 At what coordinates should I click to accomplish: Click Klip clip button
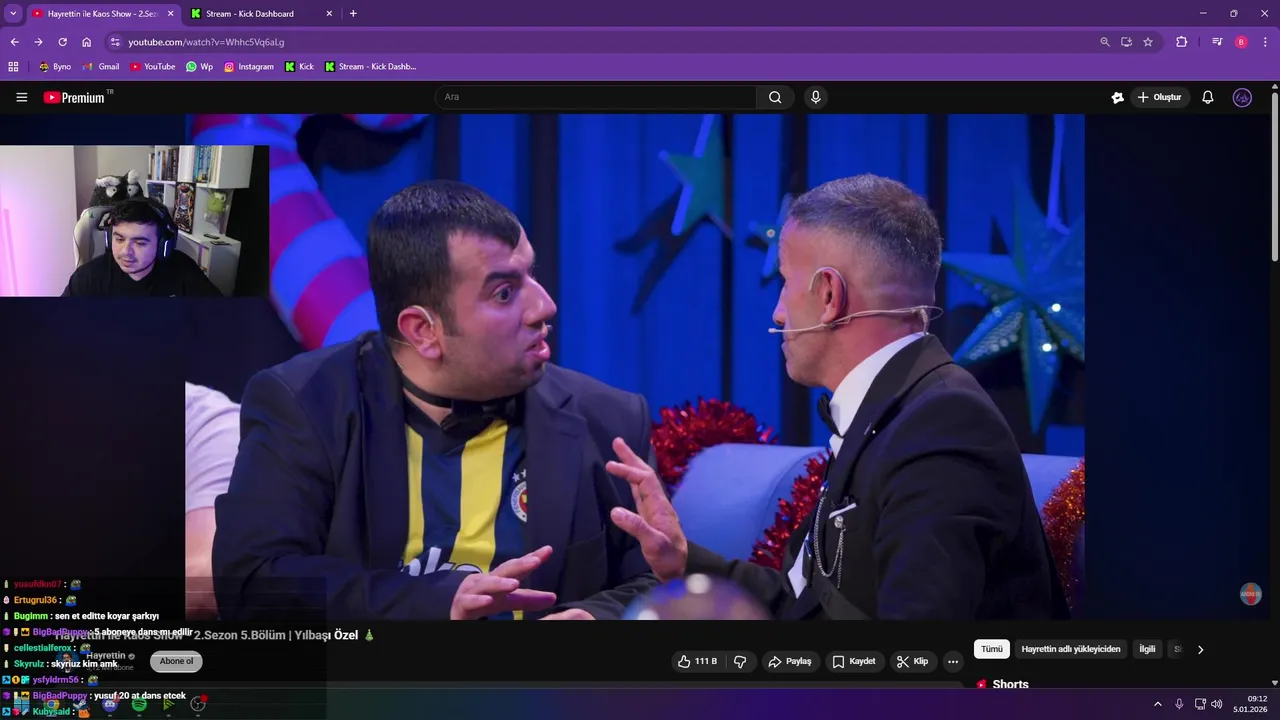coord(912,661)
